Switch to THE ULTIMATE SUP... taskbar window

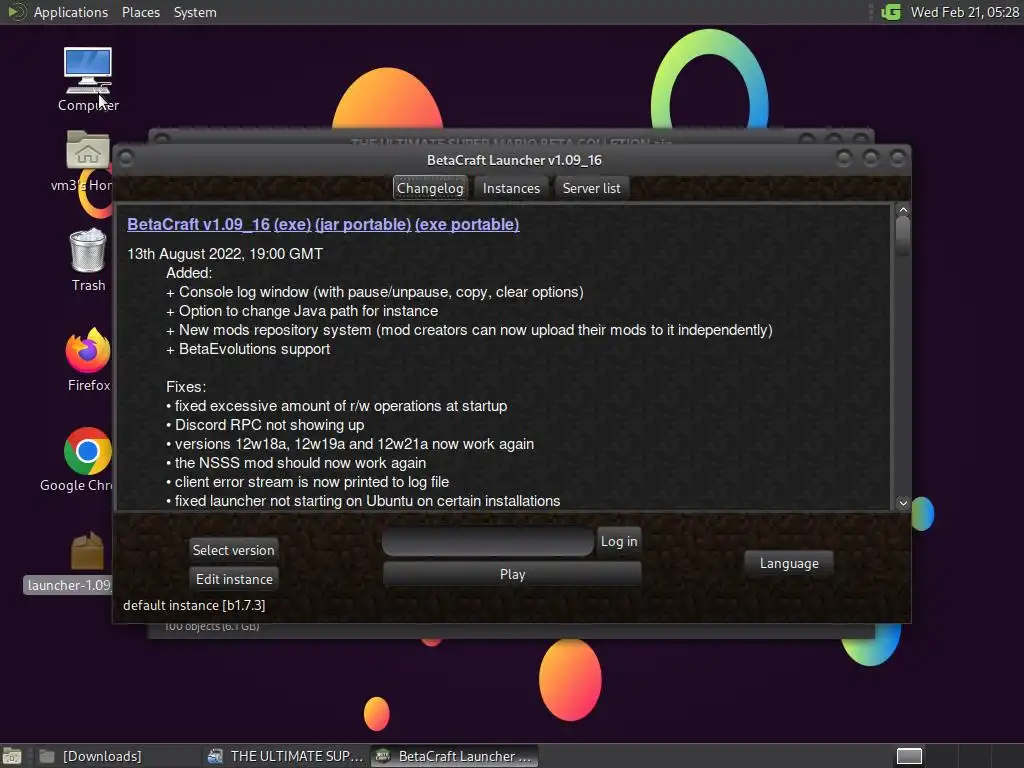[285, 756]
